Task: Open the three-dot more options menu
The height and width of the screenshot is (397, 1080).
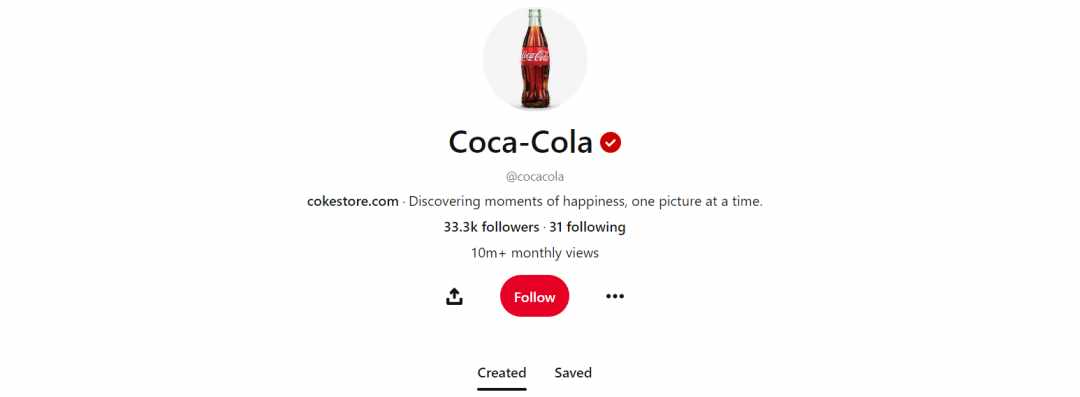Action: [x=614, y=296]
